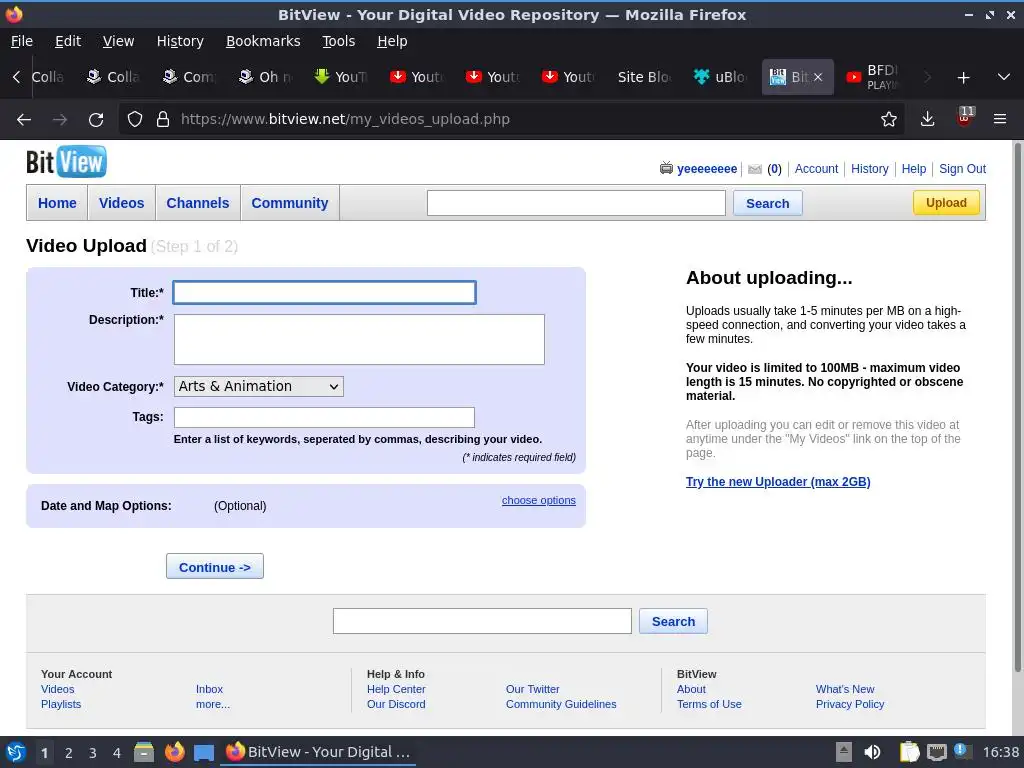Switch to the 'Oh n' tab
This screenshot has height=768, width=1024.
pyautogui.click(x=266, y=77)
